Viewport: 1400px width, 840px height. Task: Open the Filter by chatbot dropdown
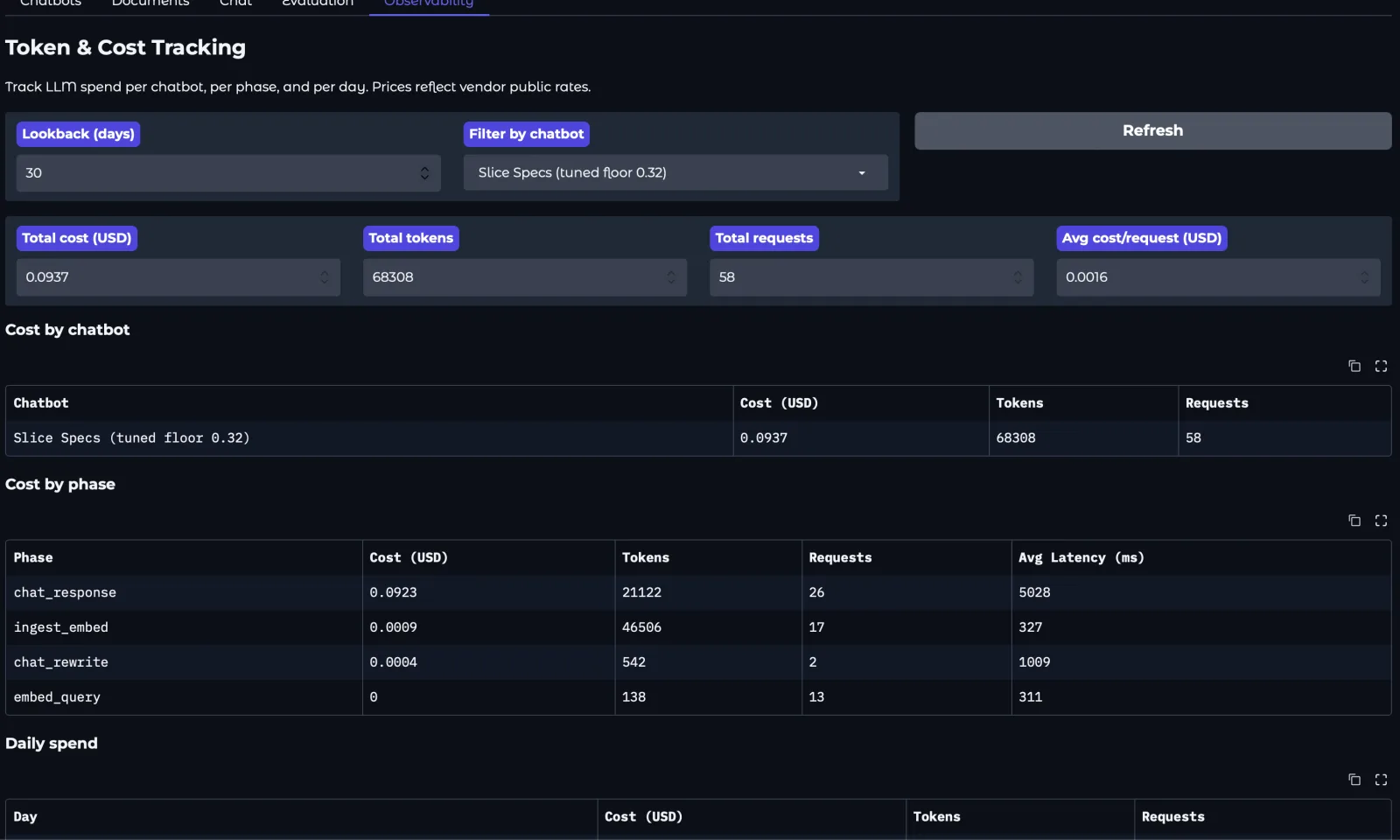click(x=675, y=172)
